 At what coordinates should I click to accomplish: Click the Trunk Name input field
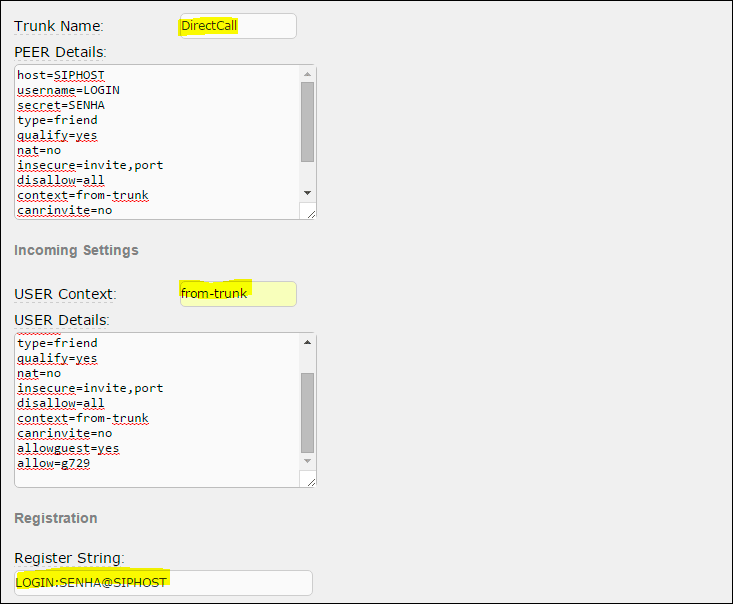pyautogui.click(x=238, y=26)
